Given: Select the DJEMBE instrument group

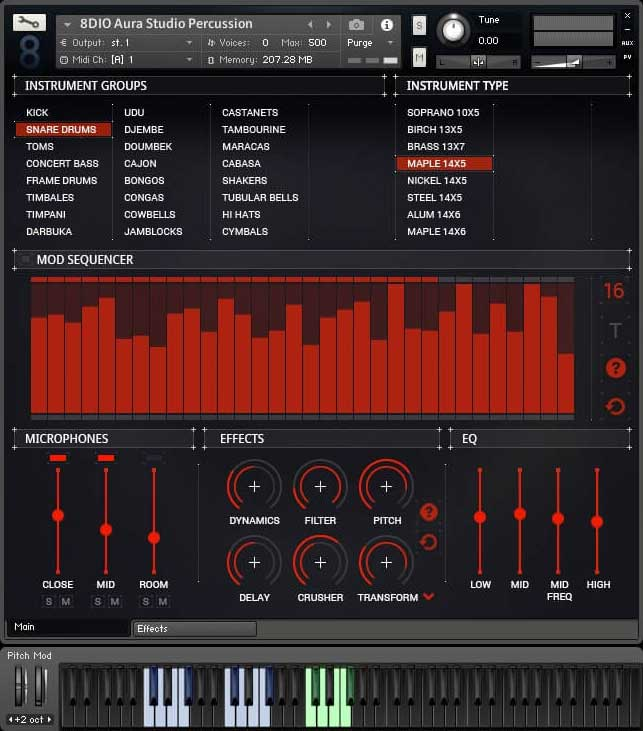Looking at the screenshot, I should tap(144, 130).
